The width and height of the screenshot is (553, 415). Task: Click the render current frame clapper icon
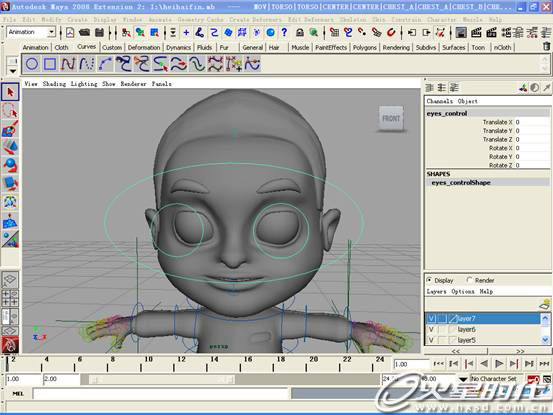tap(476, 33)
